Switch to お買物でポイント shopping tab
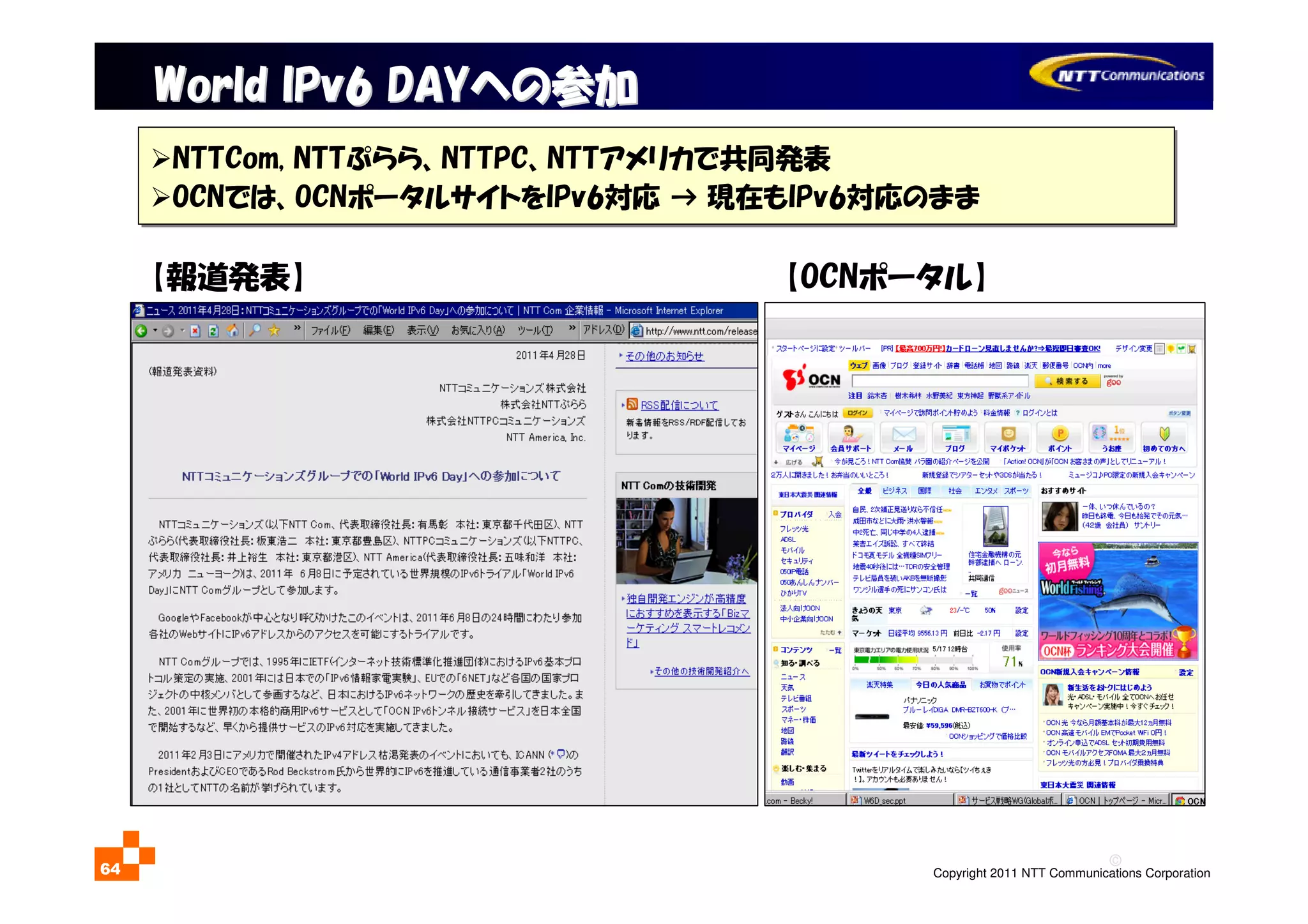The width and height of the screenshot is (1308, 924). tap(1002, 685)
